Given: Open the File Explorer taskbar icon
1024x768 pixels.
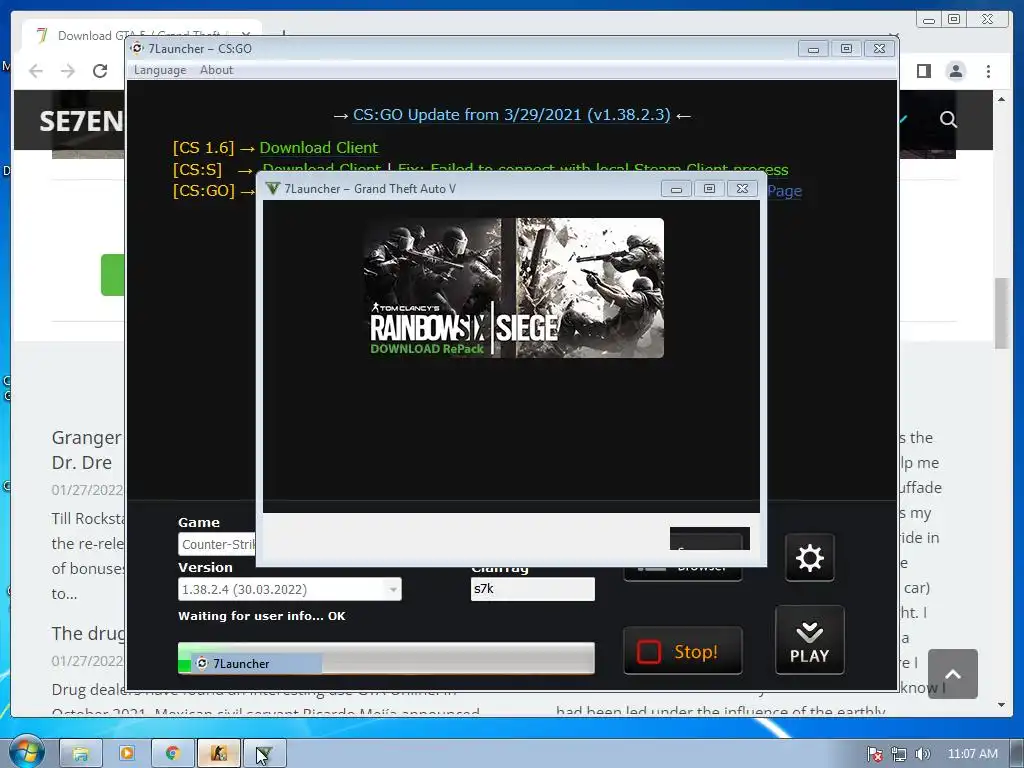Looking at the screenshot, I should 81,754.
